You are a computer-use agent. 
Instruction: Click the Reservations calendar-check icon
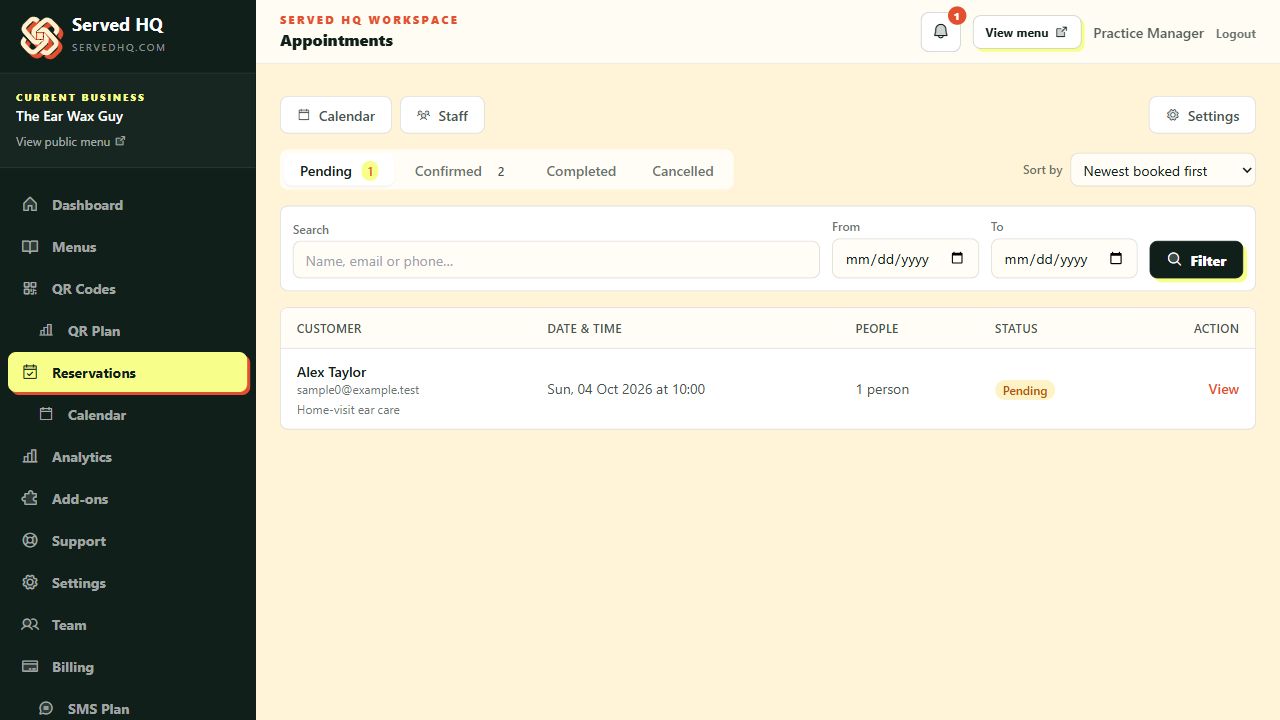[x=31, y=373]
